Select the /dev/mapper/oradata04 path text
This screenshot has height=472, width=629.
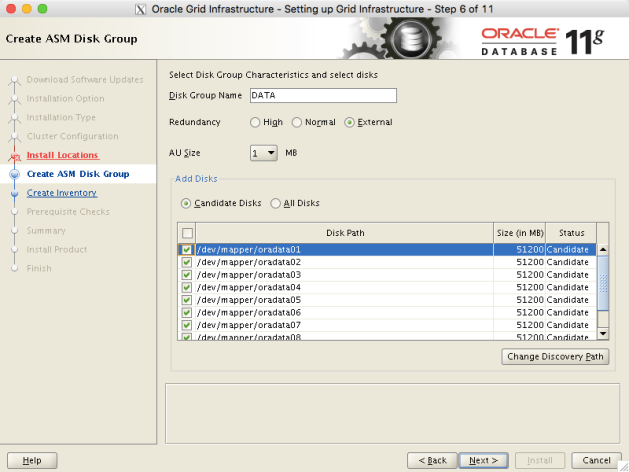[x=249, y=288]
